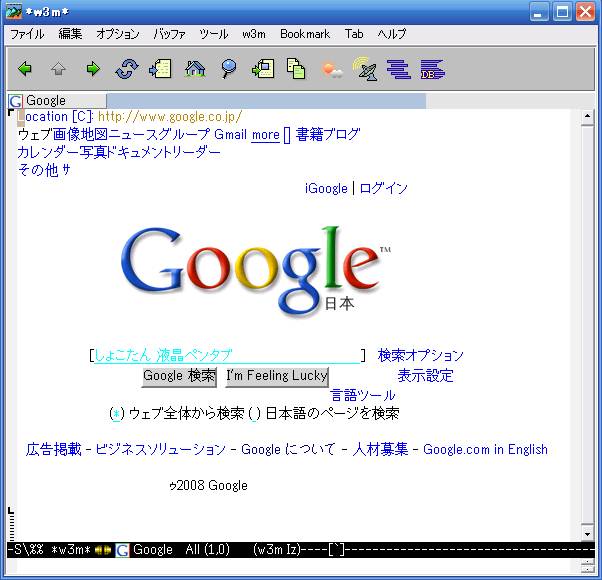The image size is (602, 580).
Task: Select ウェブ全体から検索 radio option
Action: click(117, 414)
